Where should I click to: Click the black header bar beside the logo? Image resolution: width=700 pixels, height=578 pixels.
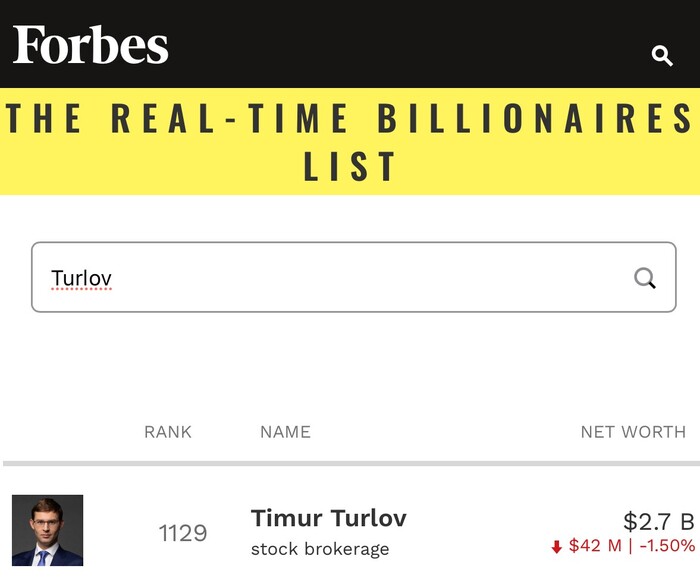[400, 45]
